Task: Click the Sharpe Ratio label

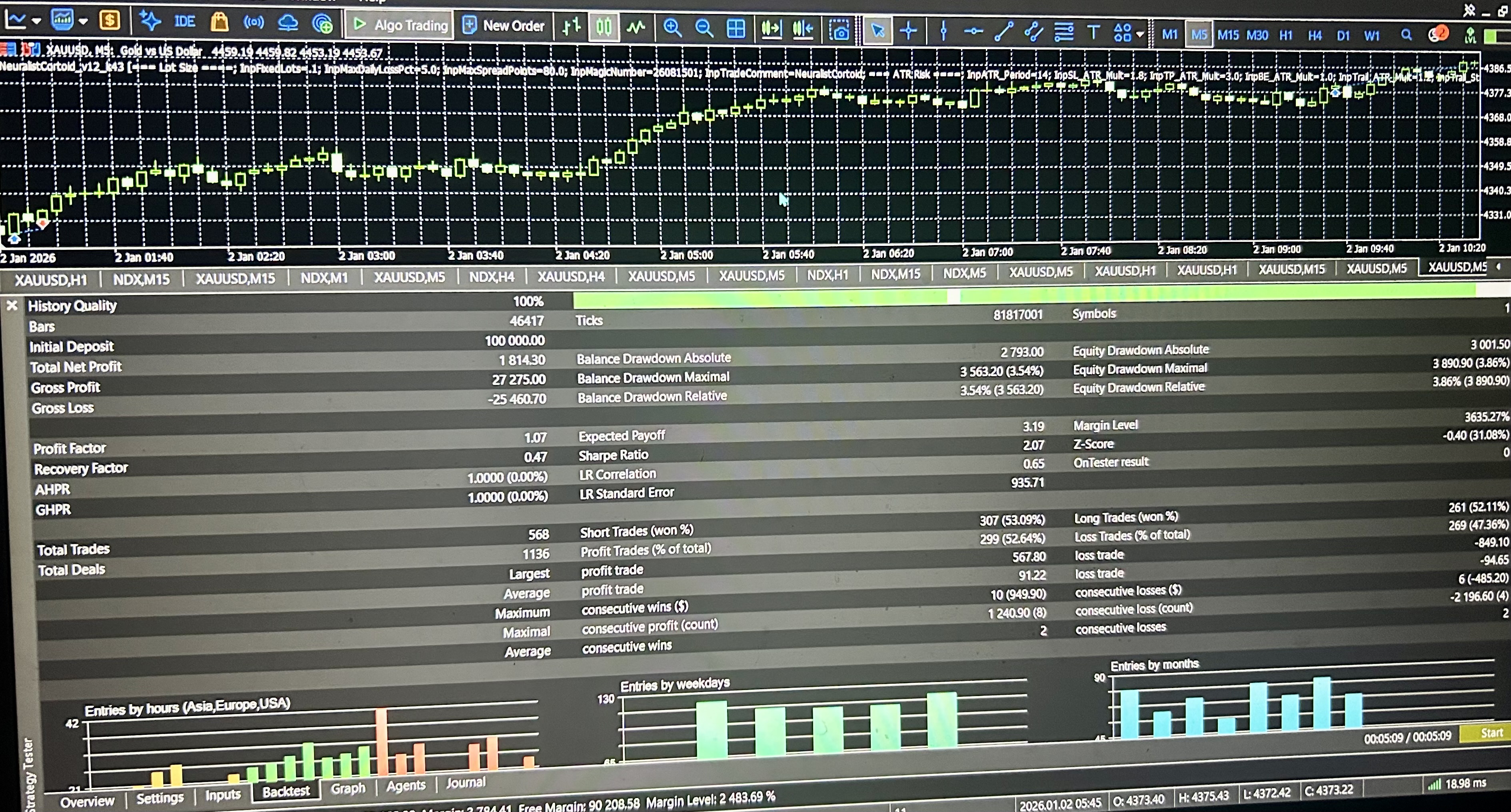Action: click(x=613, y=455)
